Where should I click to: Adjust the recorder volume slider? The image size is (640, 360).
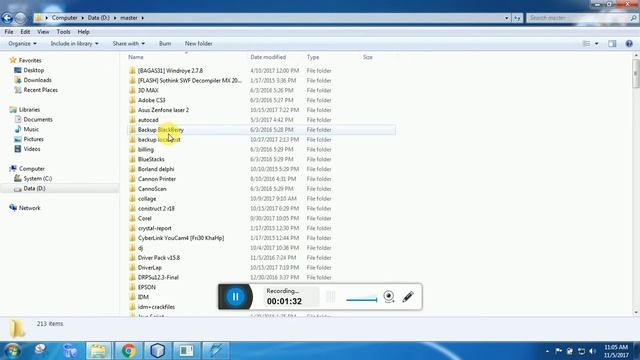click(362, 300)
